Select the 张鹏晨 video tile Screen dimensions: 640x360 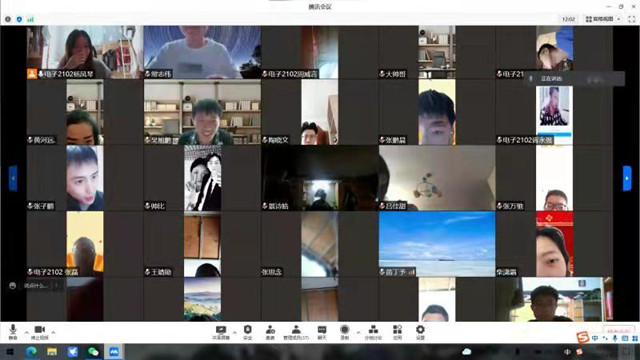click(x=437, y=112)
